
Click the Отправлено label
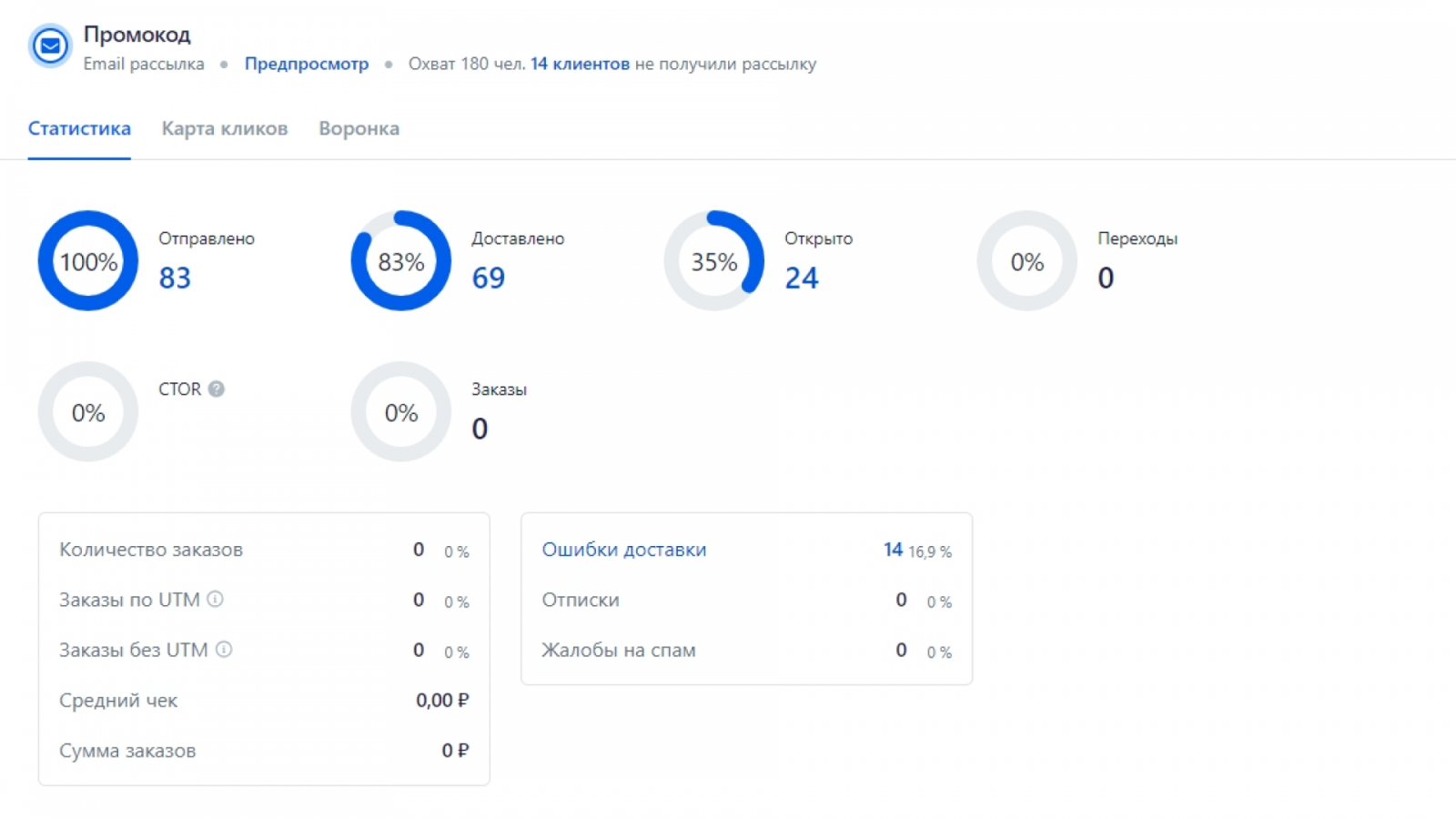click(x=207, y=238)
